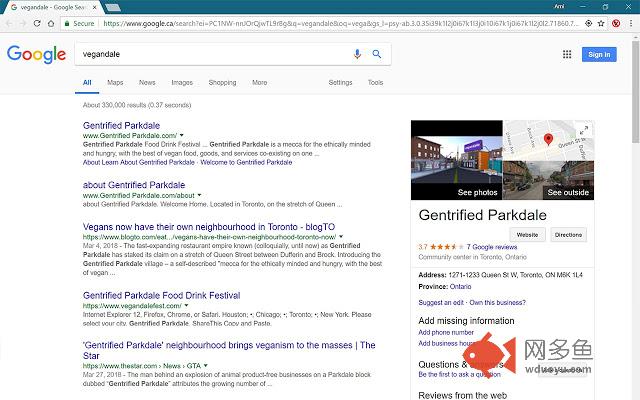Open the first Gentrified Parkdale result

(x=121, y=125)
